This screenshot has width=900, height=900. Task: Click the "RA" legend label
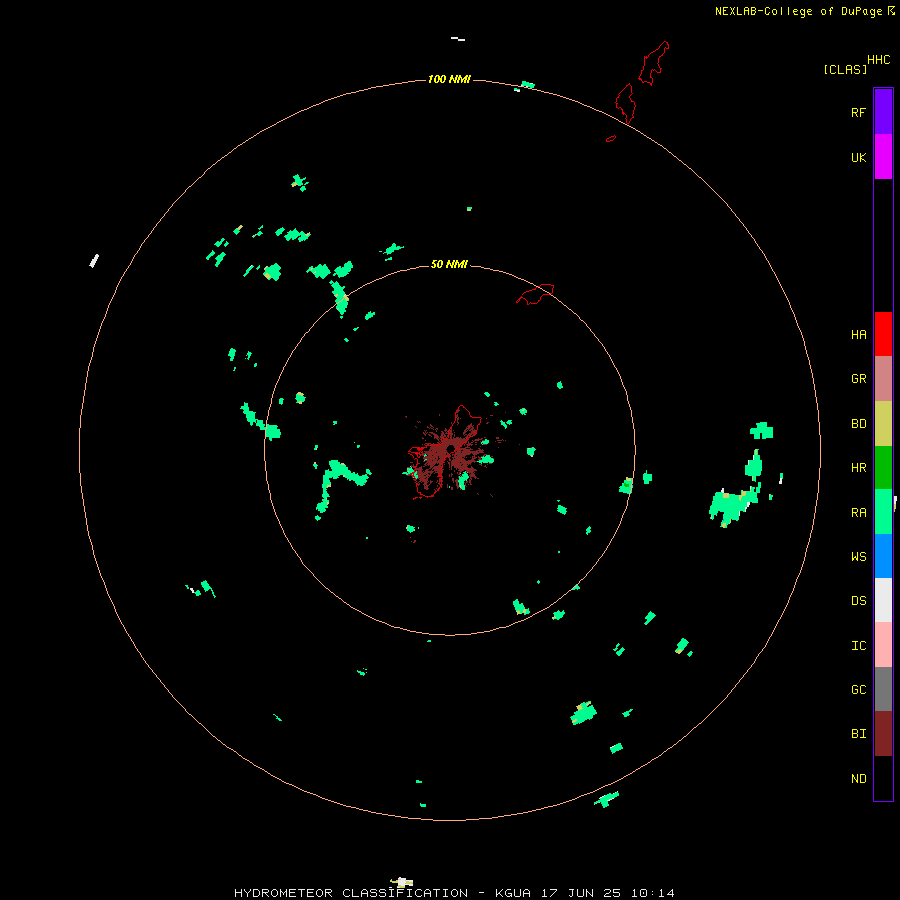858,512
